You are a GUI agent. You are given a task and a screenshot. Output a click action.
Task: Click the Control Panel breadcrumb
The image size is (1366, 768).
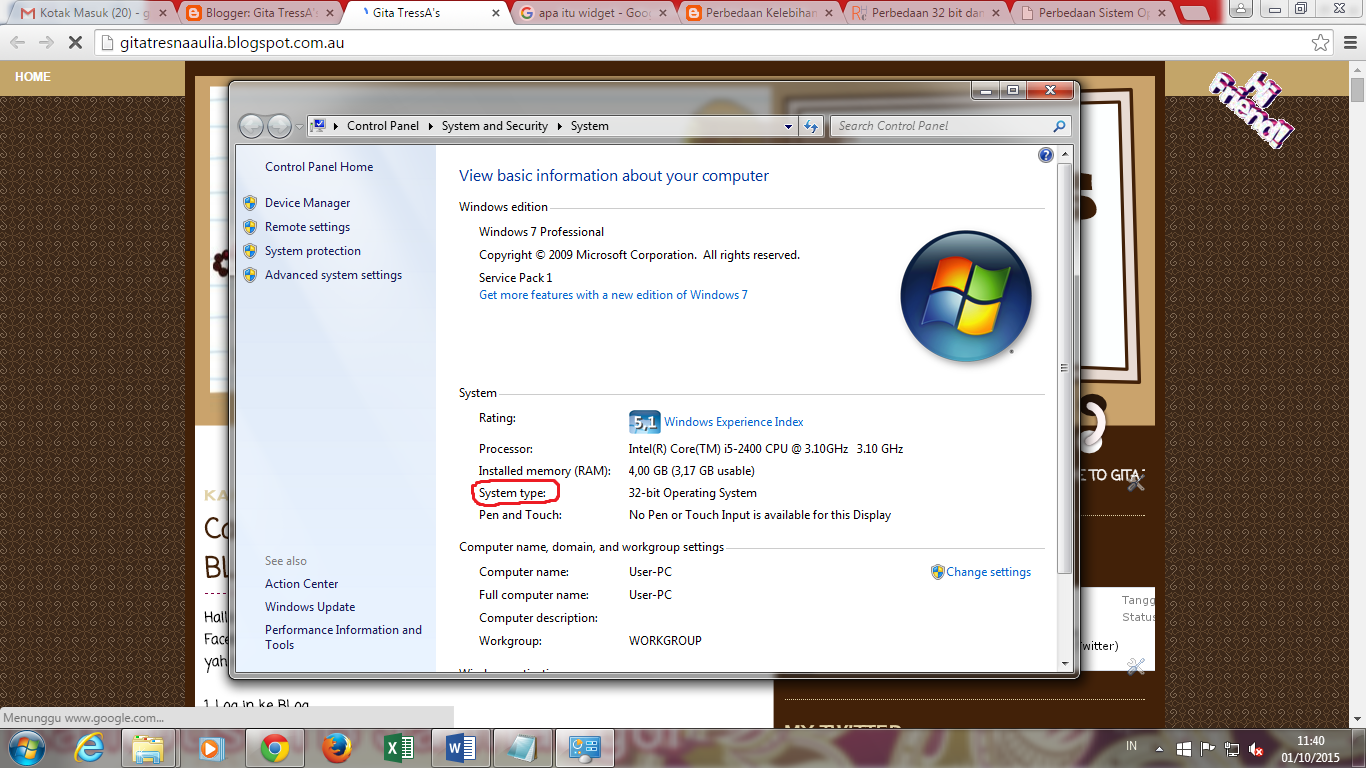(x=383, y=126)
